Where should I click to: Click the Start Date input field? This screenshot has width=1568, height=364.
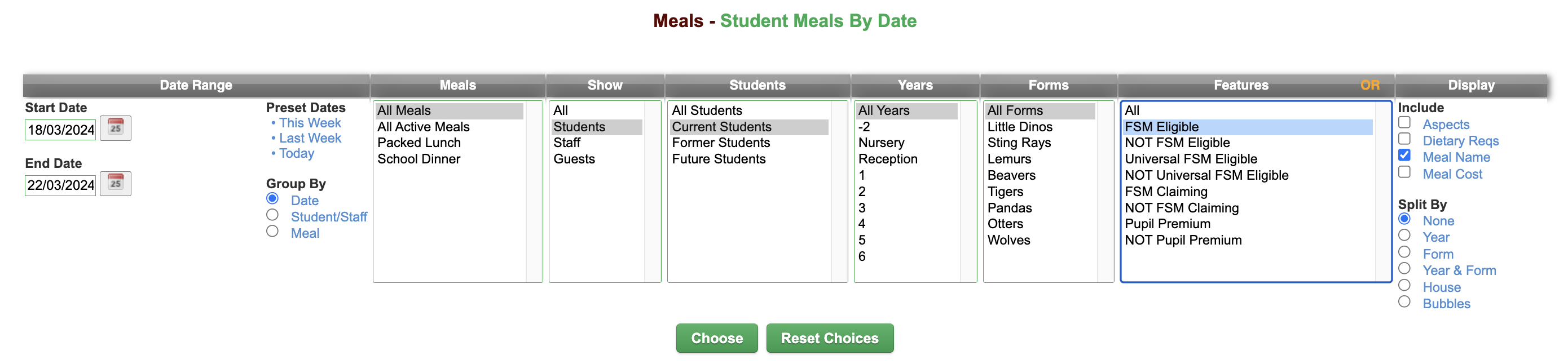pos(60,130)
